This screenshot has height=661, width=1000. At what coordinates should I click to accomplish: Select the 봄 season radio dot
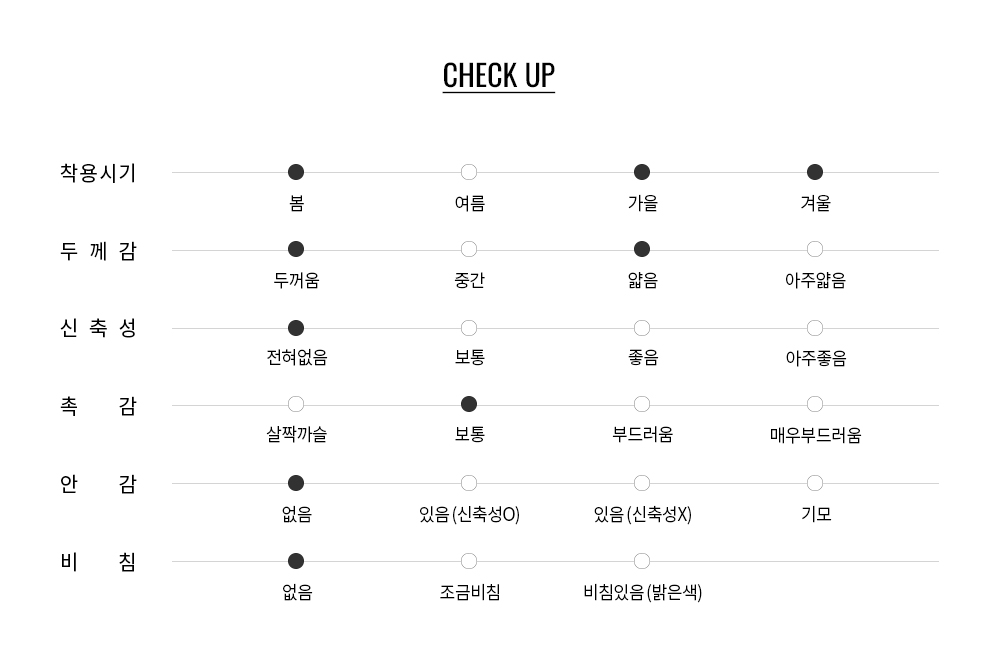[296, 172]
